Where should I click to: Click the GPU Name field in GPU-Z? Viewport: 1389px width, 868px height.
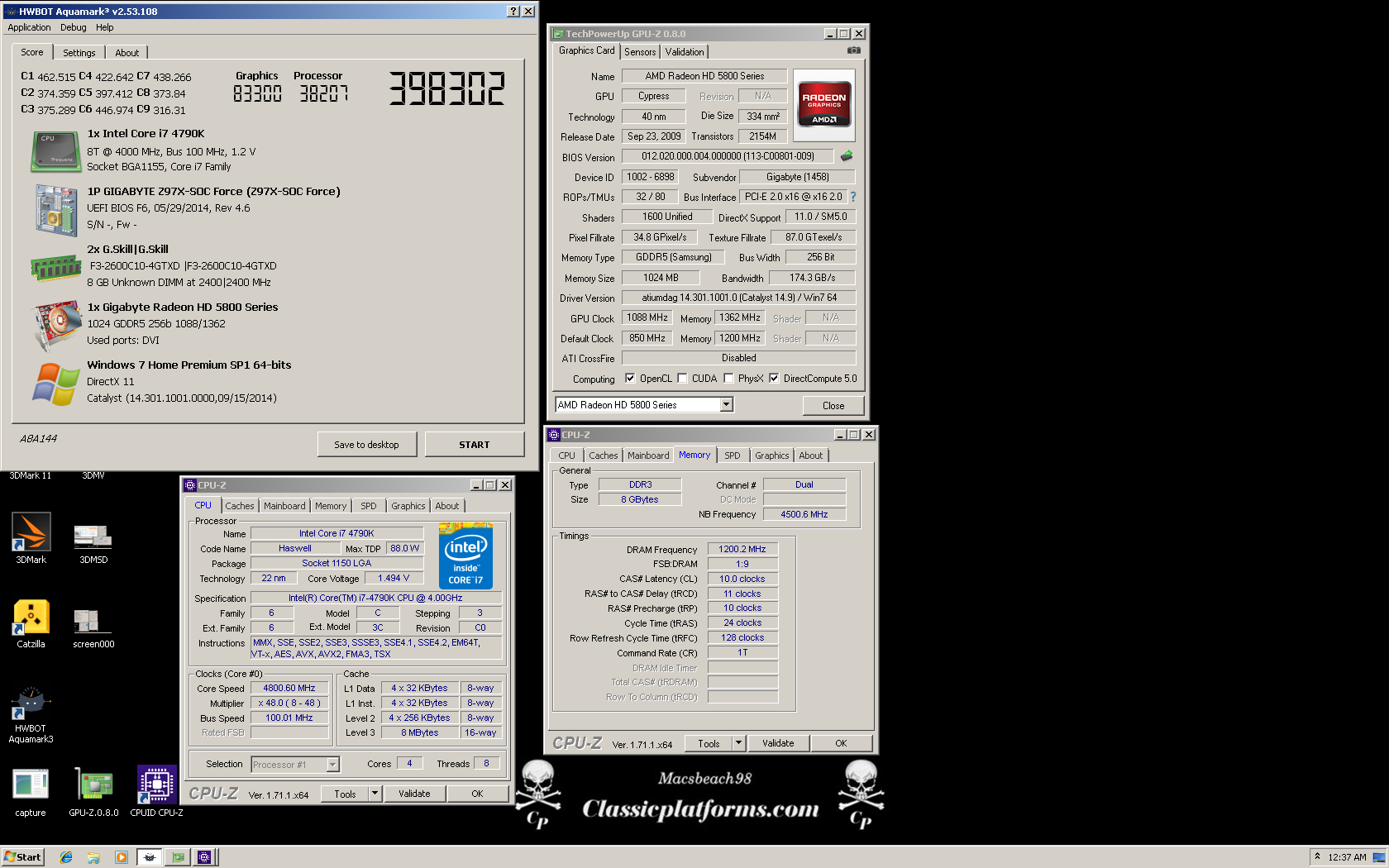pos(704,76)
